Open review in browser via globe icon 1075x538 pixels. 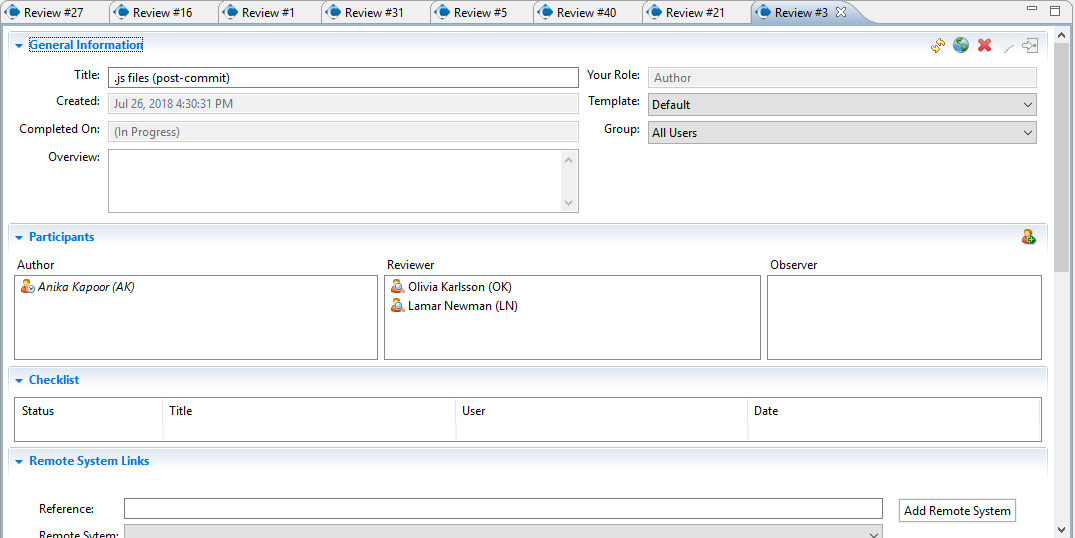(961, 46)
